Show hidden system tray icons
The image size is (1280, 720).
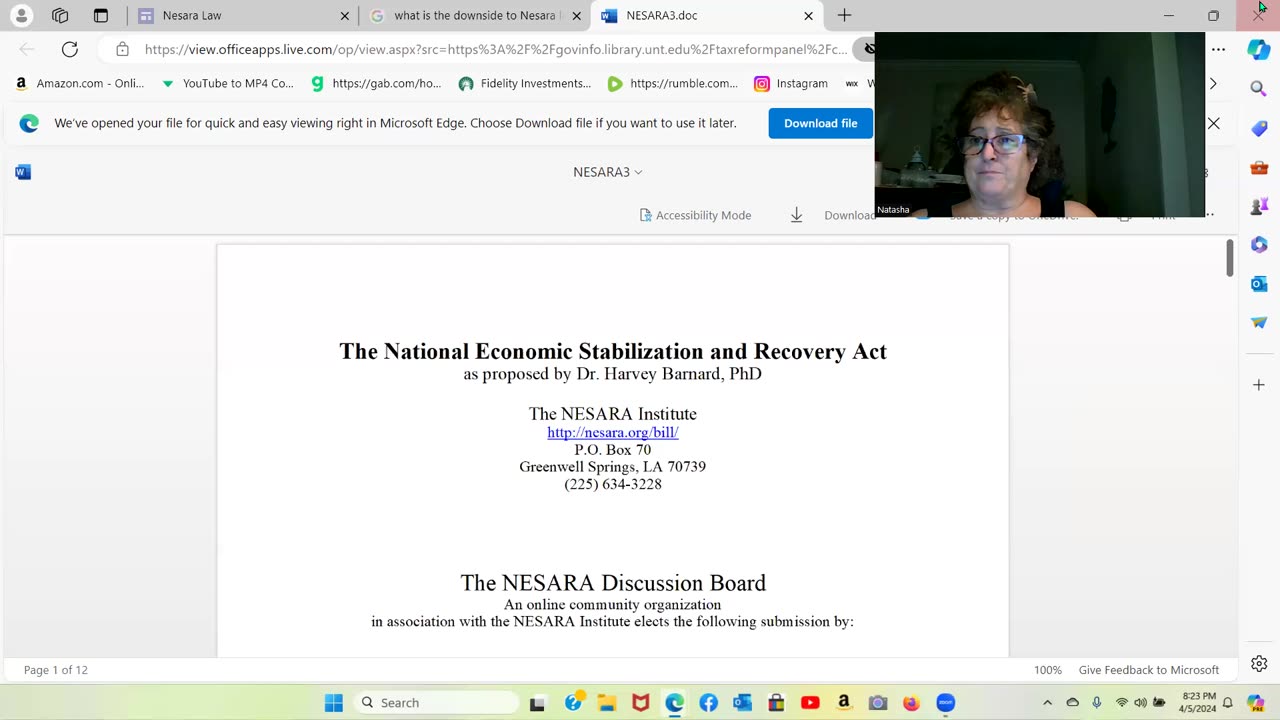click(1047, 703)
